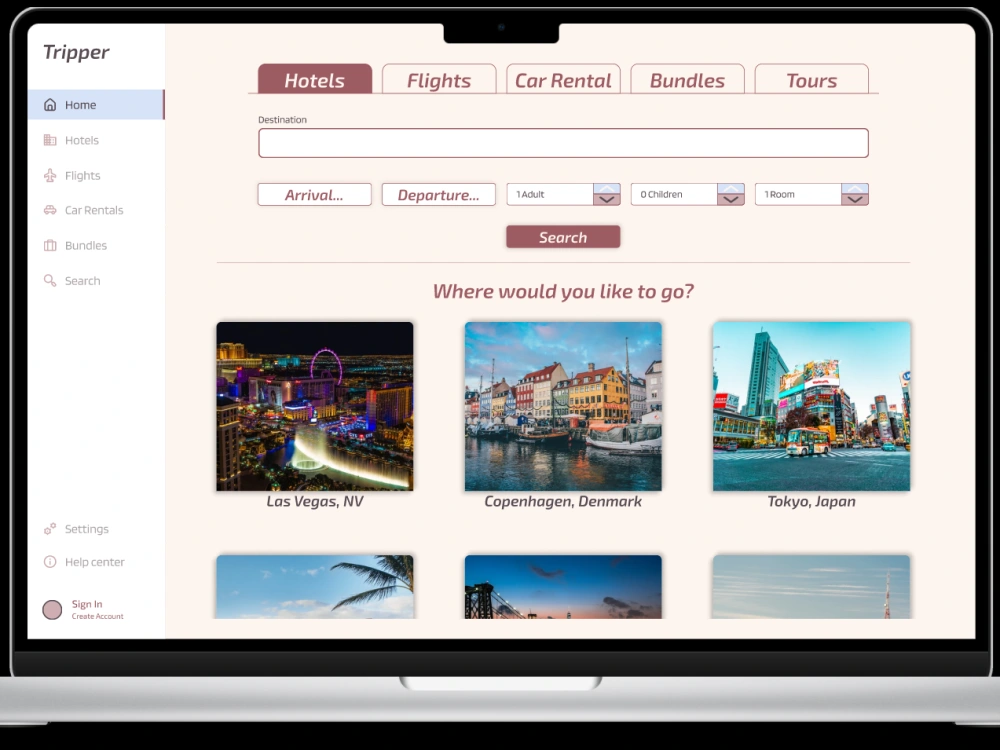
Task: Open the tower skyline photo card
Action: click(x=811, y=587)
